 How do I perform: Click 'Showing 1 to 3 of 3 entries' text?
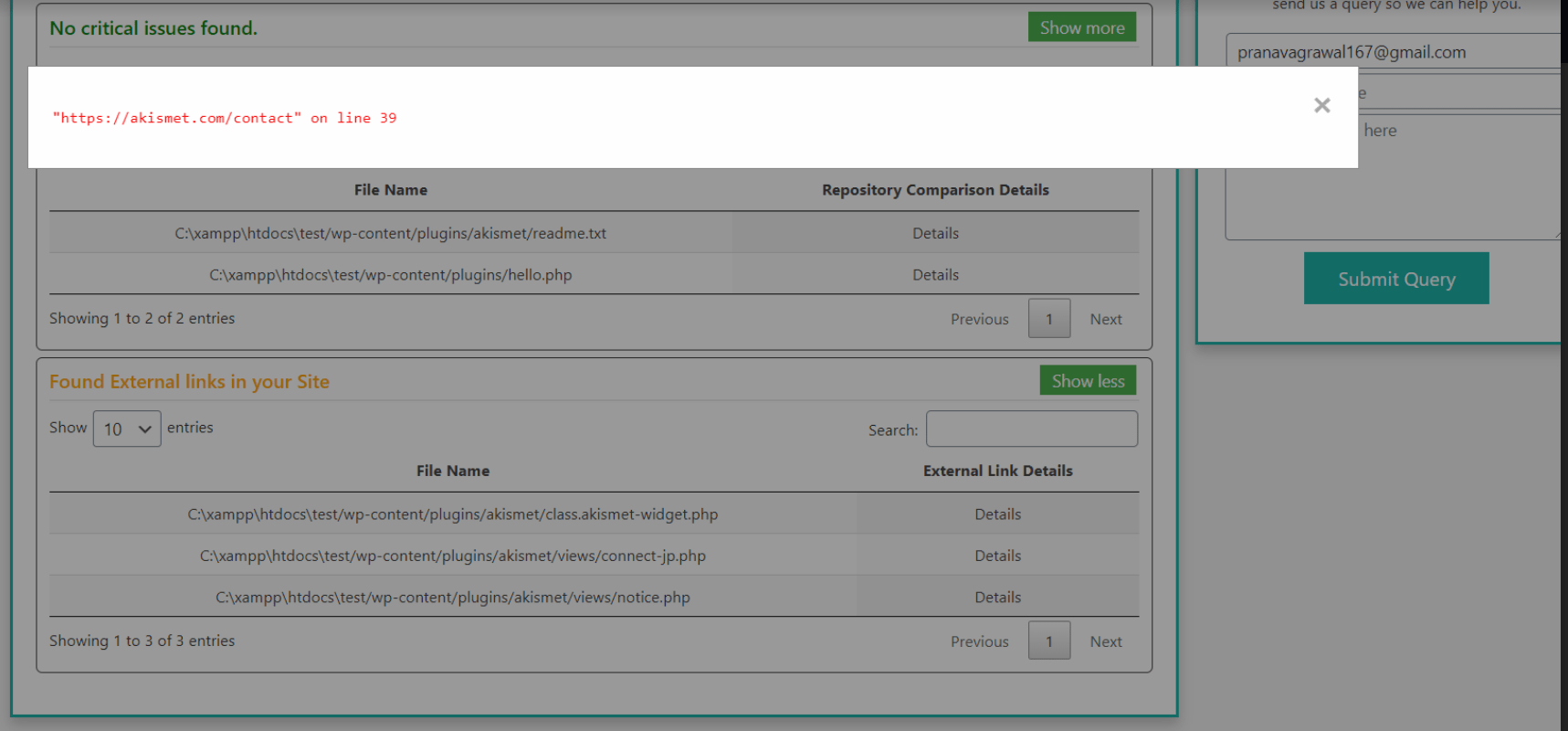coord(142,641)
